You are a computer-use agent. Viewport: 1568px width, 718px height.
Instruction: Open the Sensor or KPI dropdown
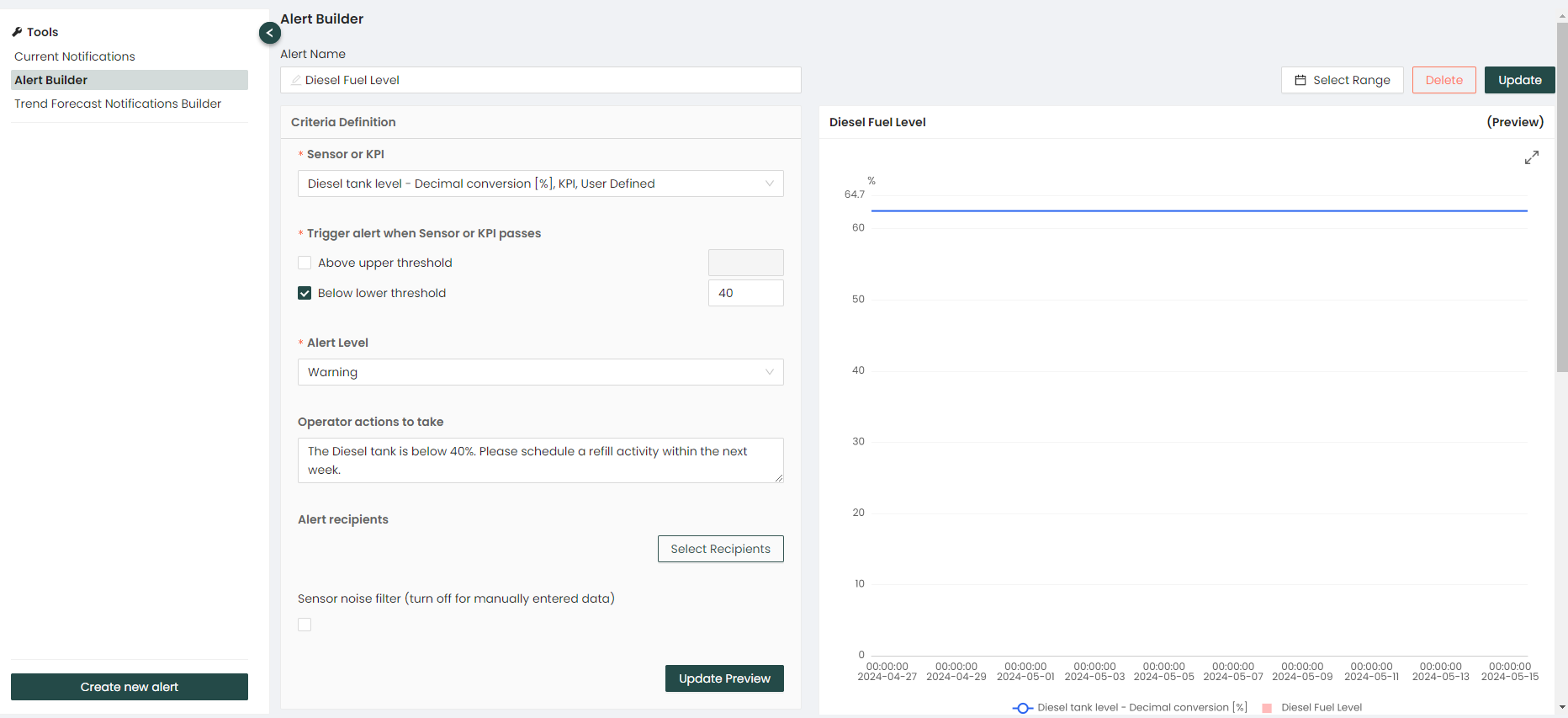pos(540,183)
